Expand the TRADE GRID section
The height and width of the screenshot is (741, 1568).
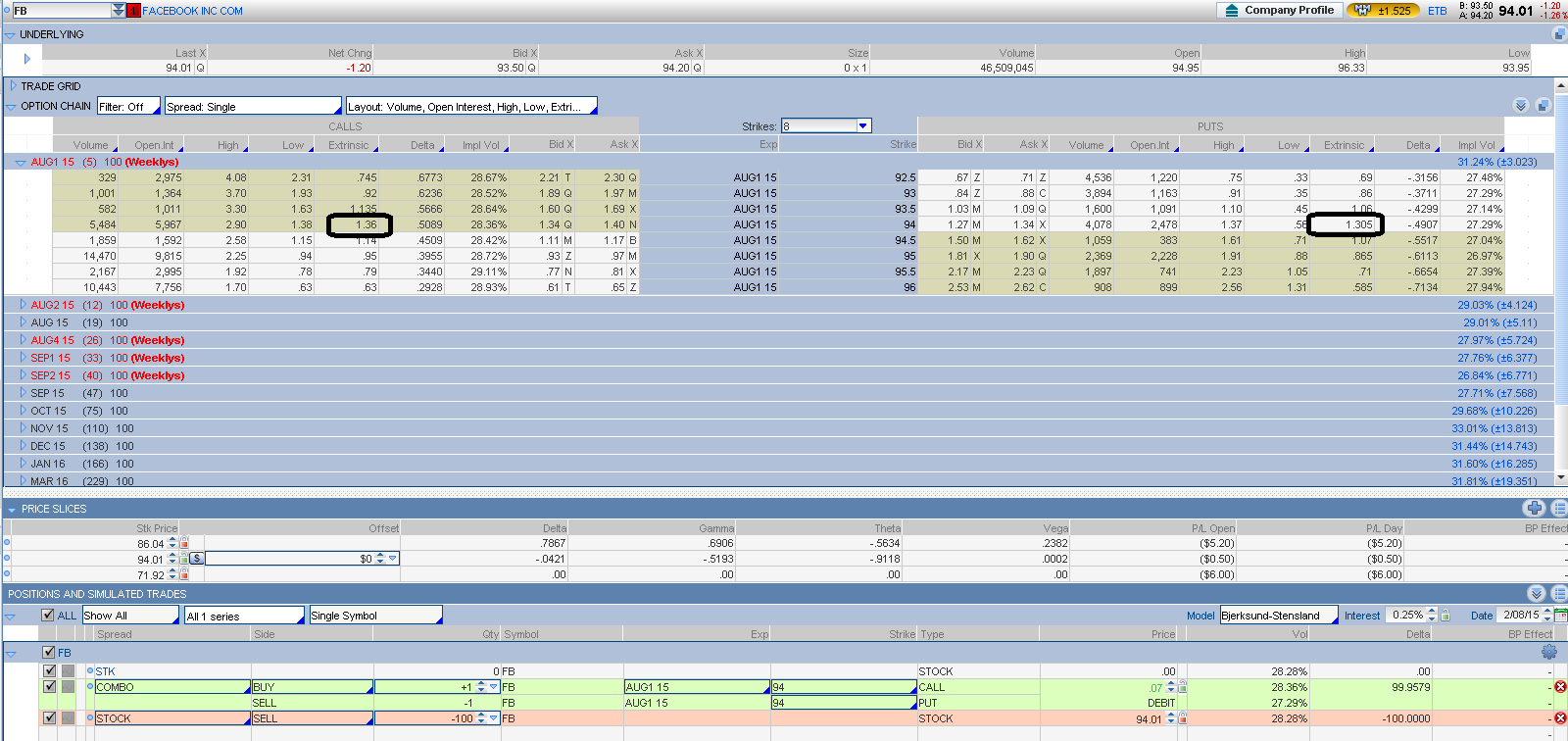(12, 86)
